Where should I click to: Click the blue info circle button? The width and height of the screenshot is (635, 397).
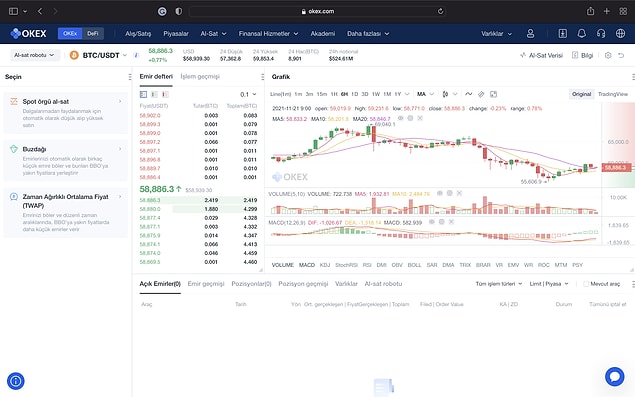16,381
